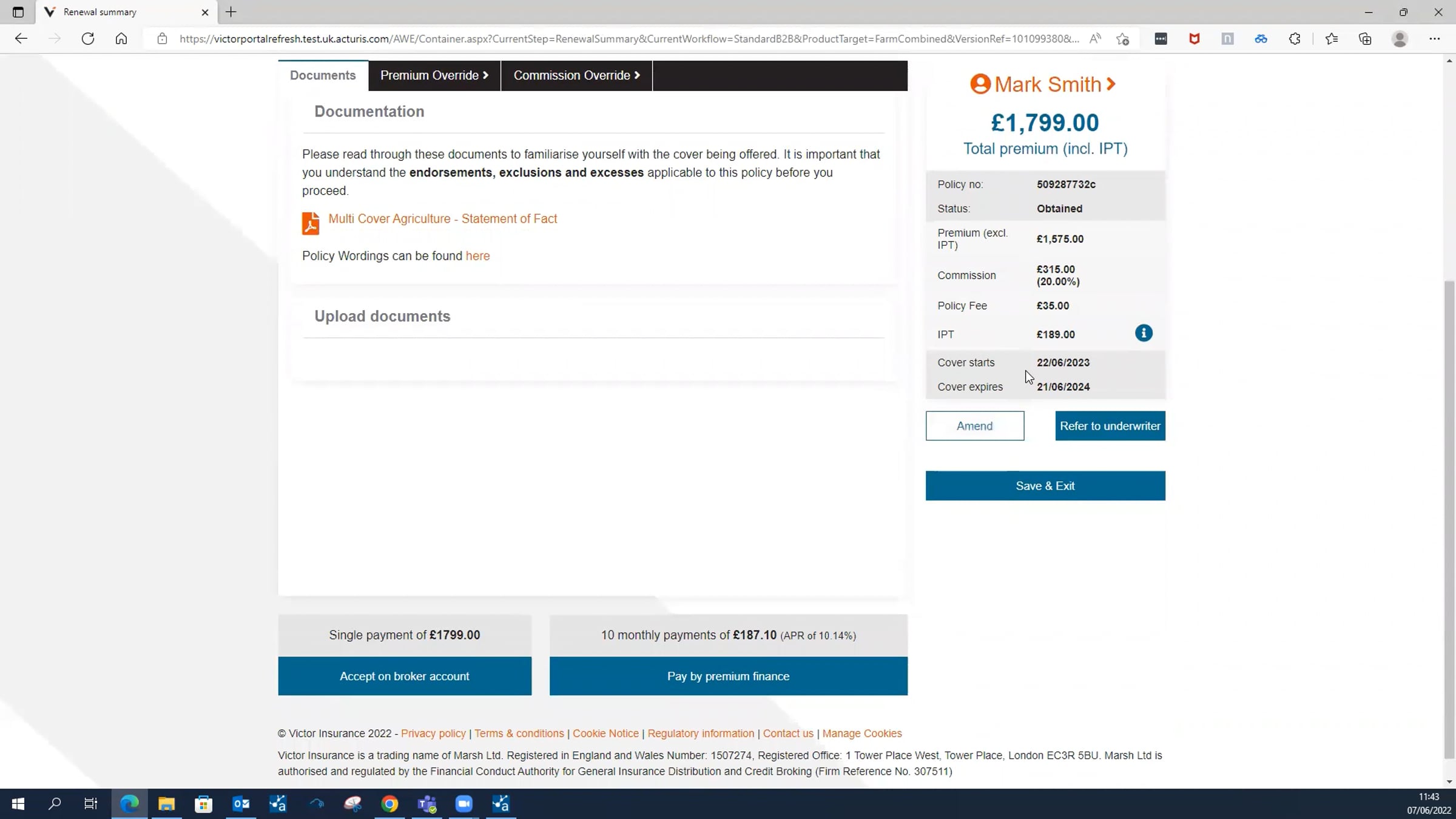Open Zoom from the taskbar
1456x819 pixels.
(x=463, y=804)
